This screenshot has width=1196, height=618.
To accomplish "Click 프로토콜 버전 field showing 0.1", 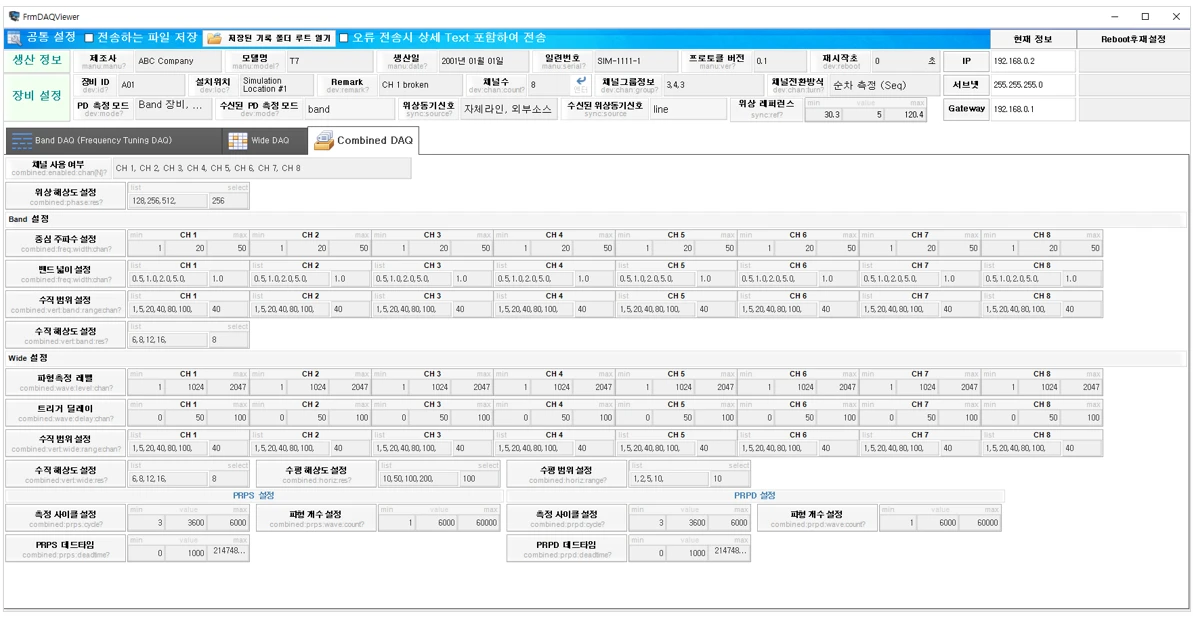I will [x=780, y=61].
